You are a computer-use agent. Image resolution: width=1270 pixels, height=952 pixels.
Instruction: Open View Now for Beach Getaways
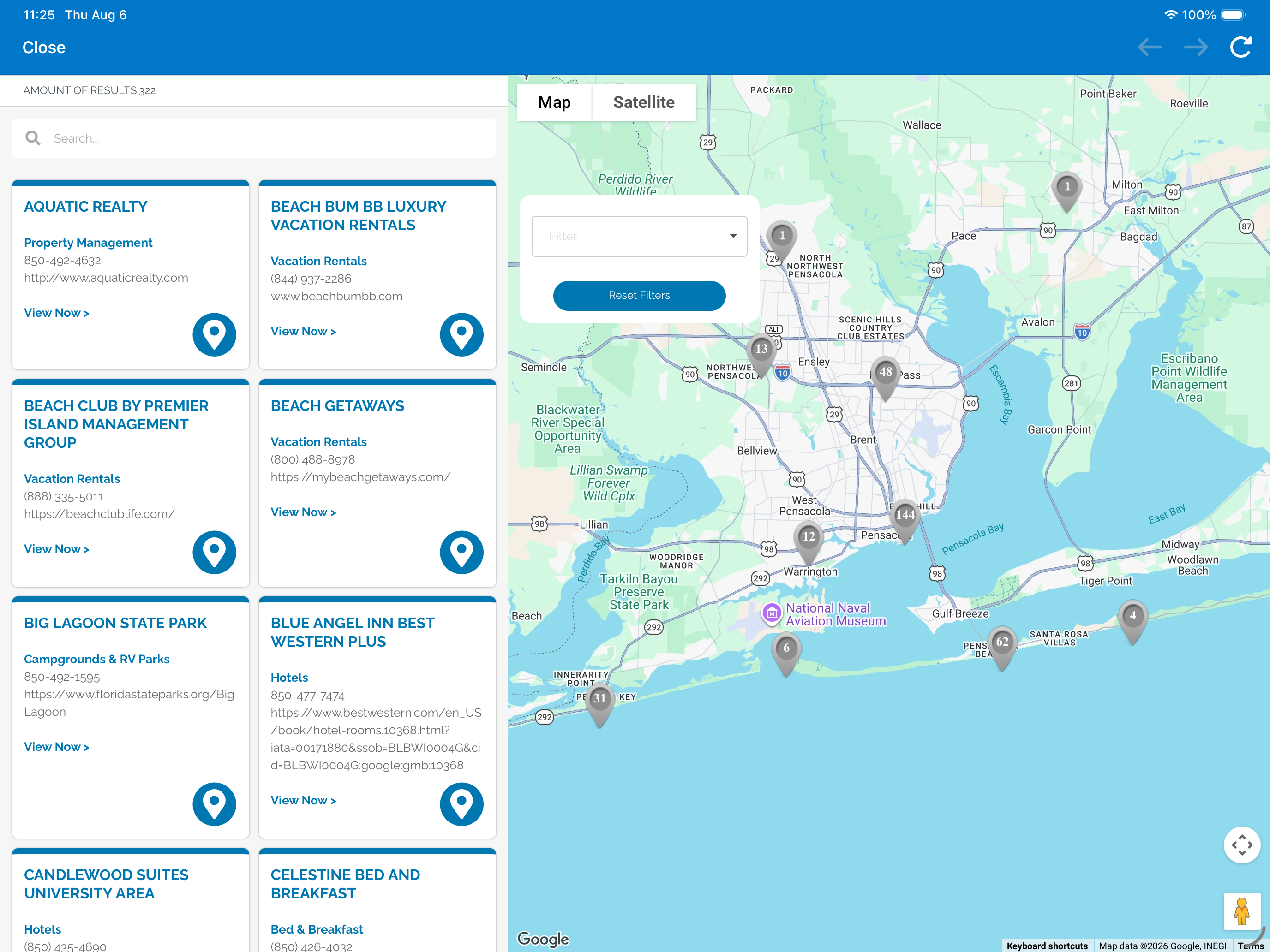(303, 512)
